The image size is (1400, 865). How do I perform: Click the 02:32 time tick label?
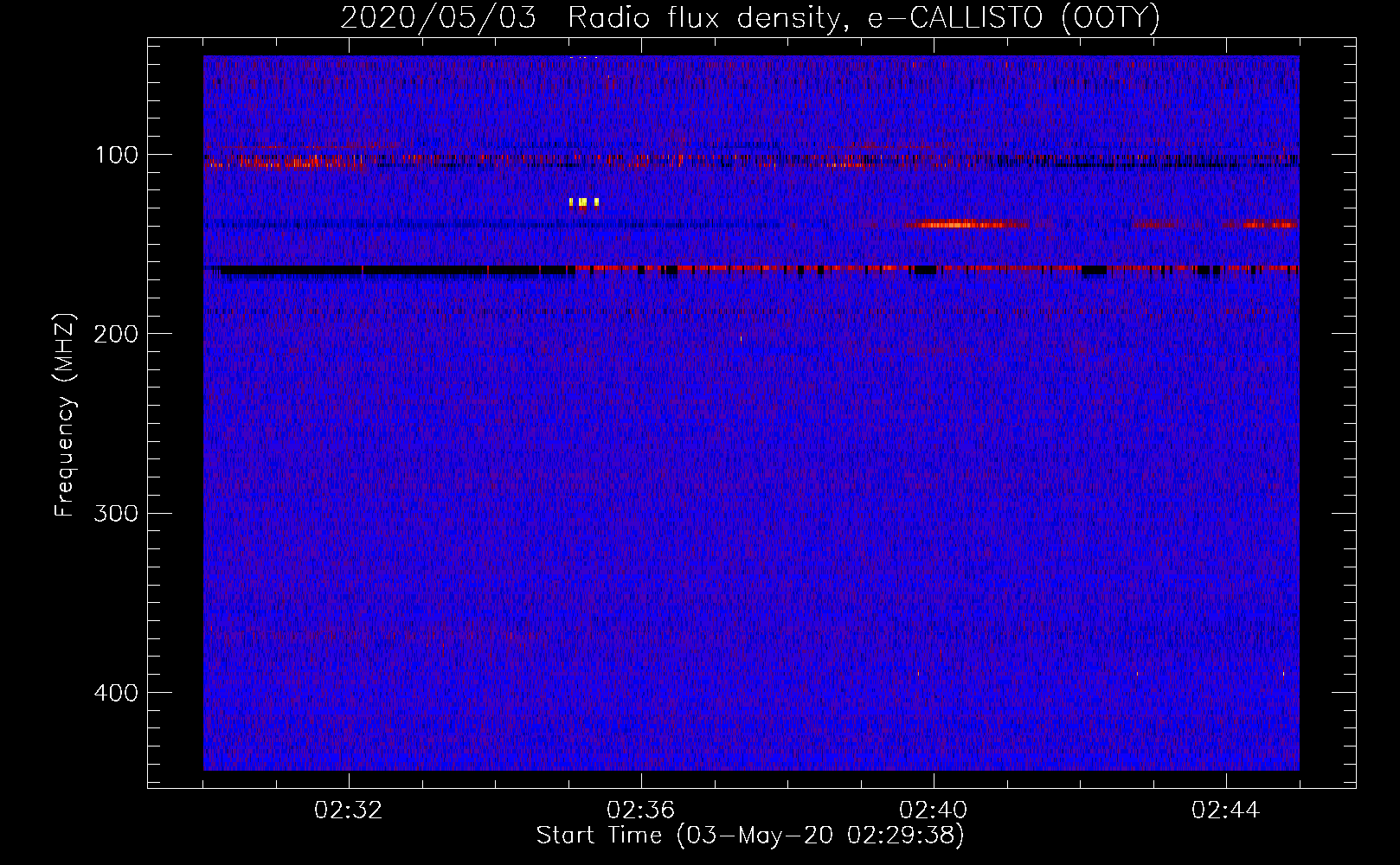coord(349,811)
